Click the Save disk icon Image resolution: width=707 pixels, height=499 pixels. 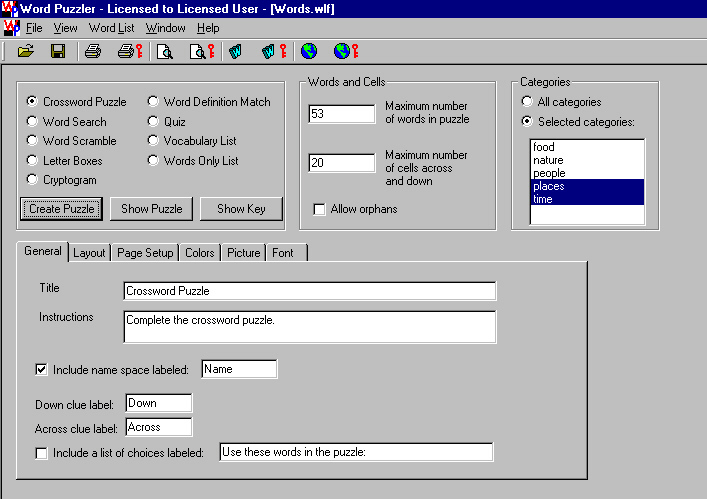click(x=58, y=51)
